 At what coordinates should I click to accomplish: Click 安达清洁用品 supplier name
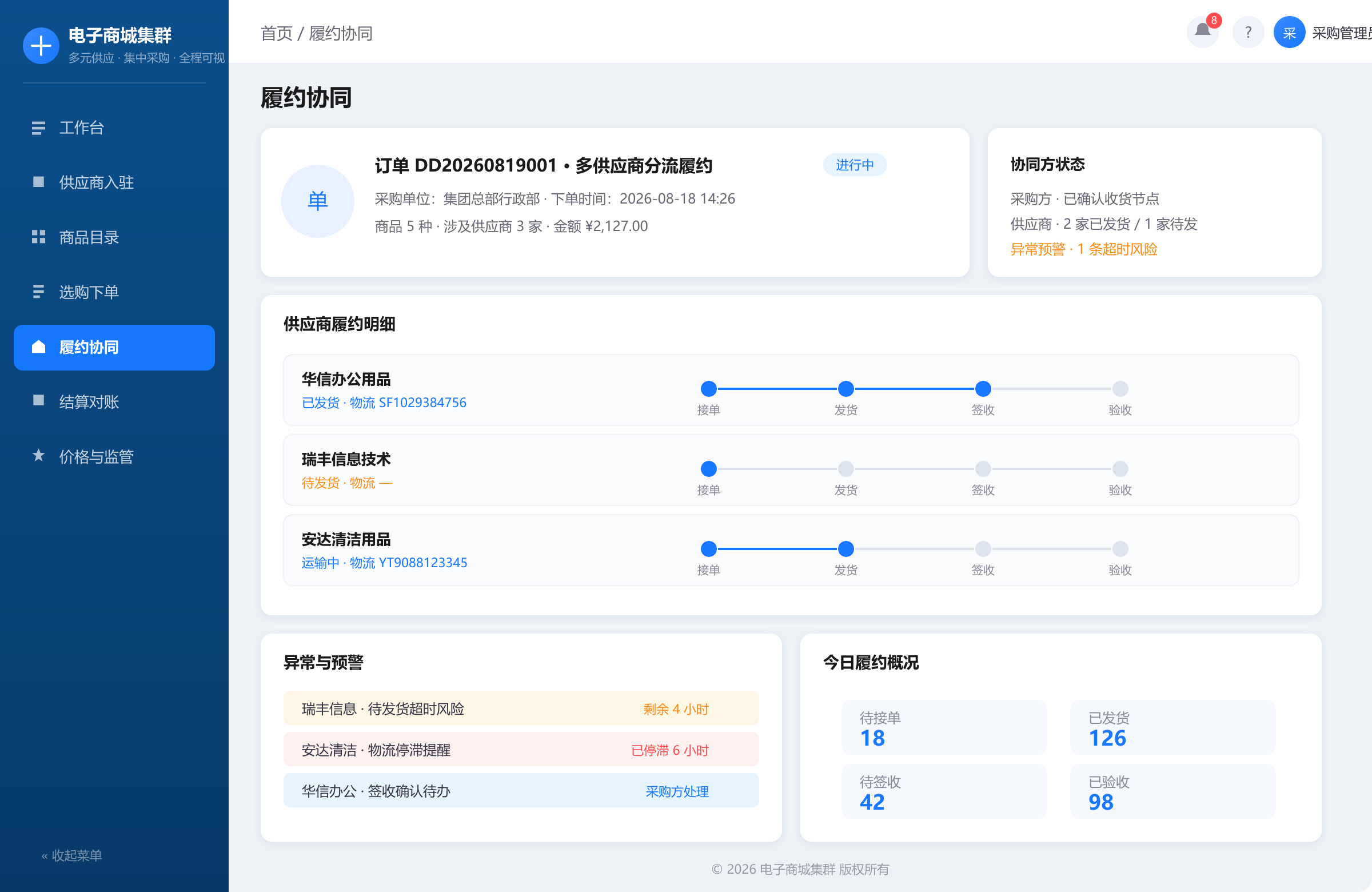tap(346, 540)
